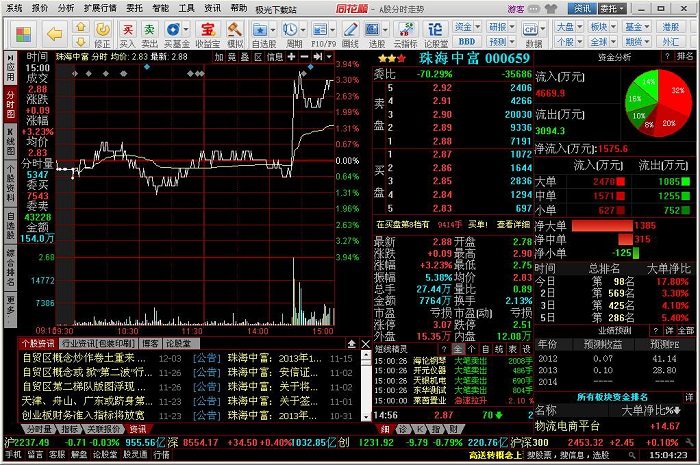Toggle the 区 range button above chart
This screenshot has height=465, width=700.
[x=258, y=57]
